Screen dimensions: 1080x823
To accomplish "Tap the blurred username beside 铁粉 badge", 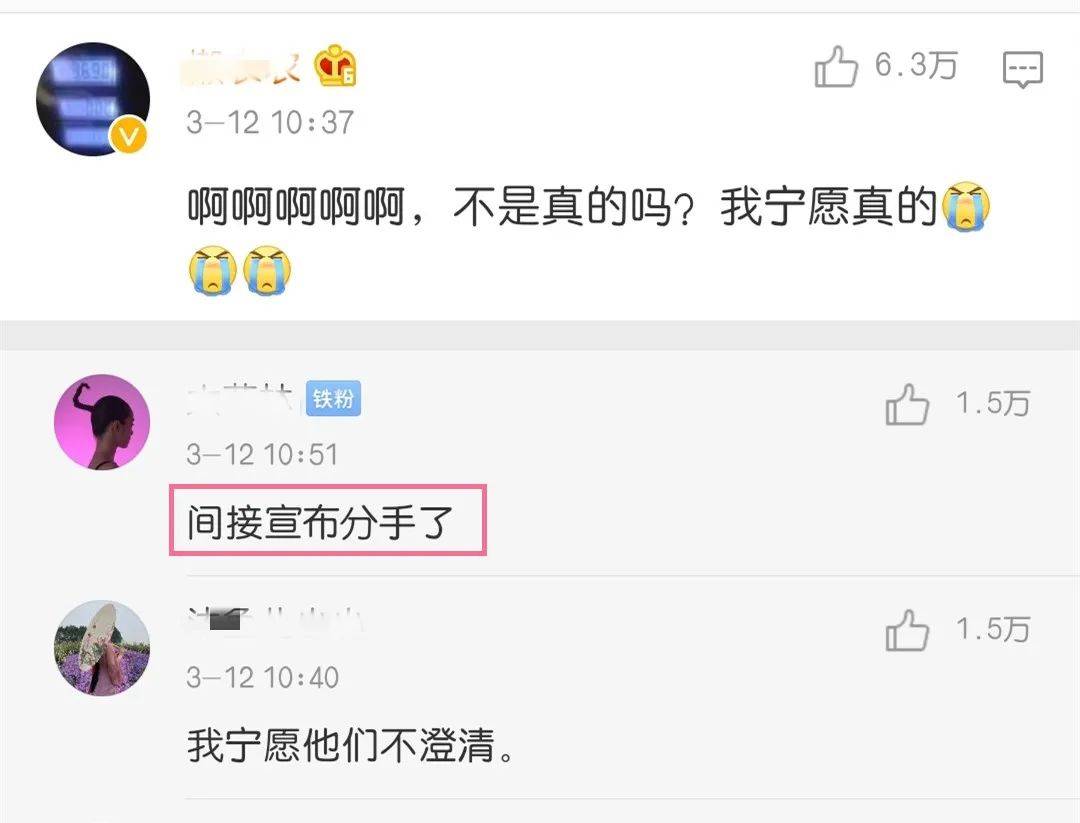I will (240, 399).
